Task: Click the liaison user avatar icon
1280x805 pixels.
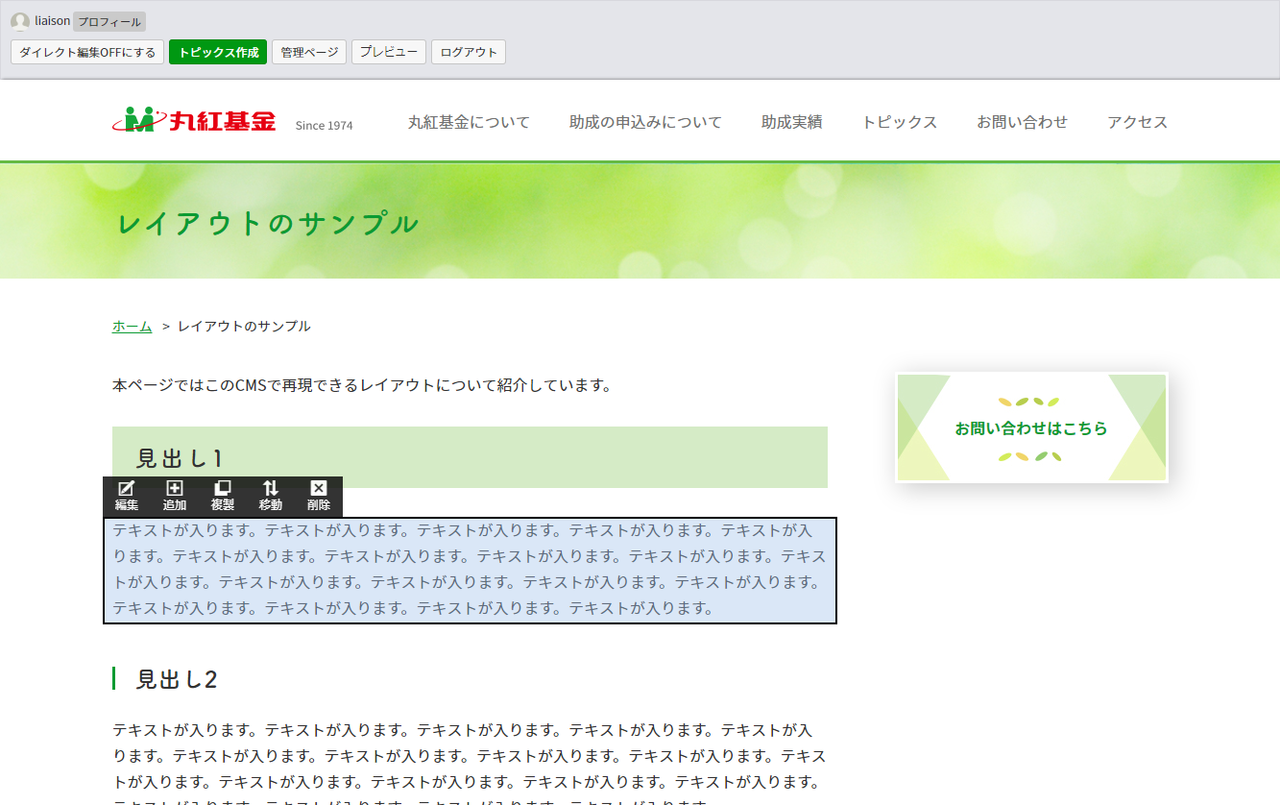Action: point(20,21)
